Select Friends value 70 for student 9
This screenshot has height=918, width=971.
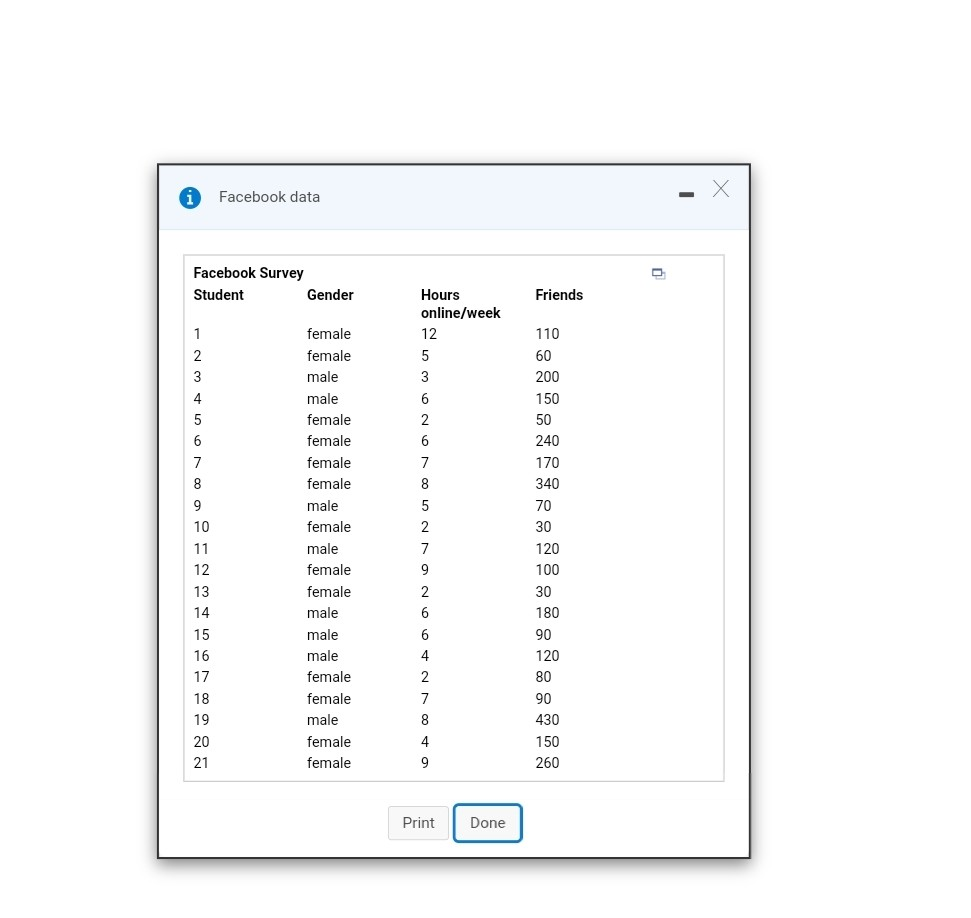click(543, 505)
